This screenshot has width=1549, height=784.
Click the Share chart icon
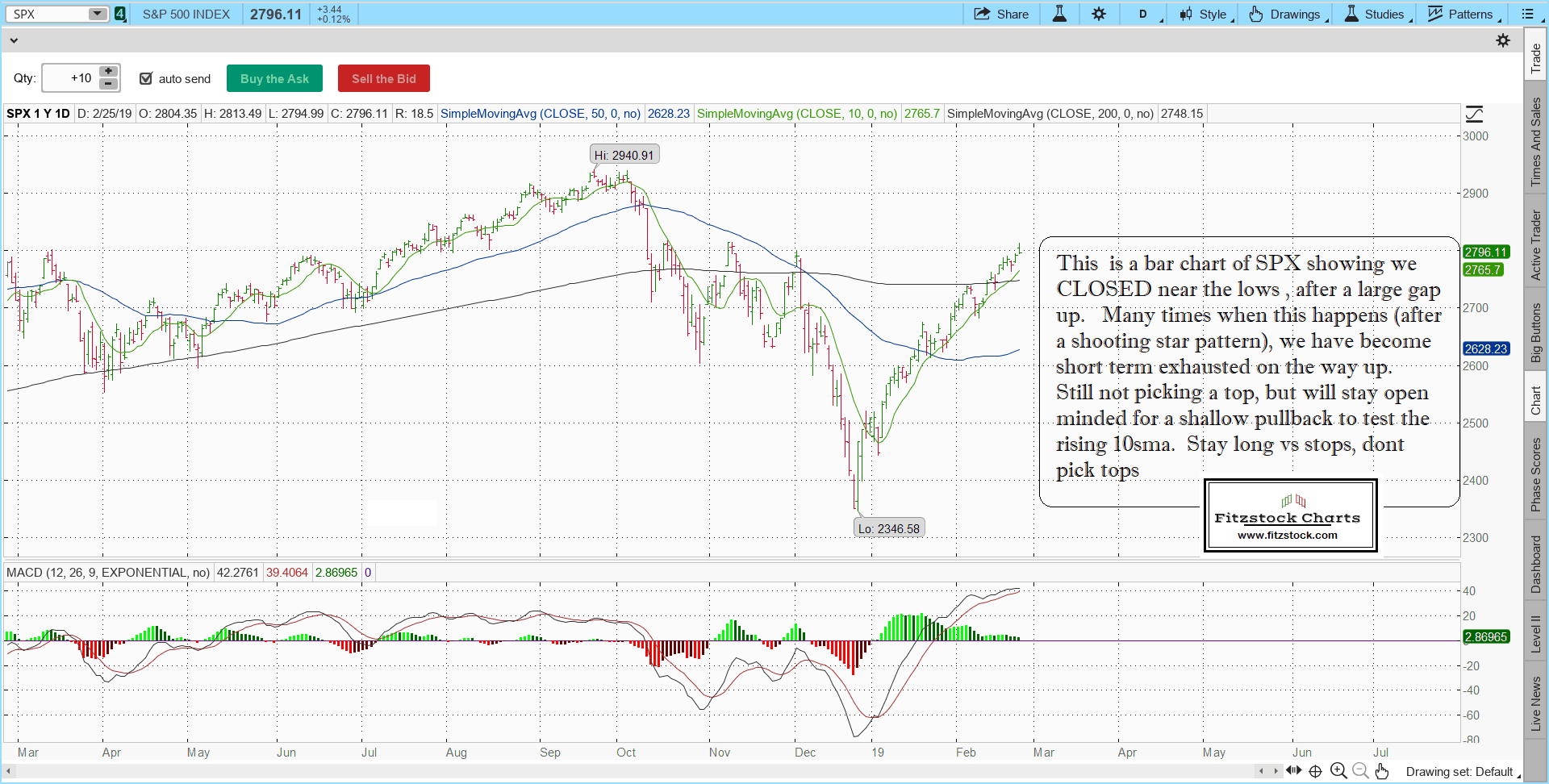click(x=1001, y=14)
